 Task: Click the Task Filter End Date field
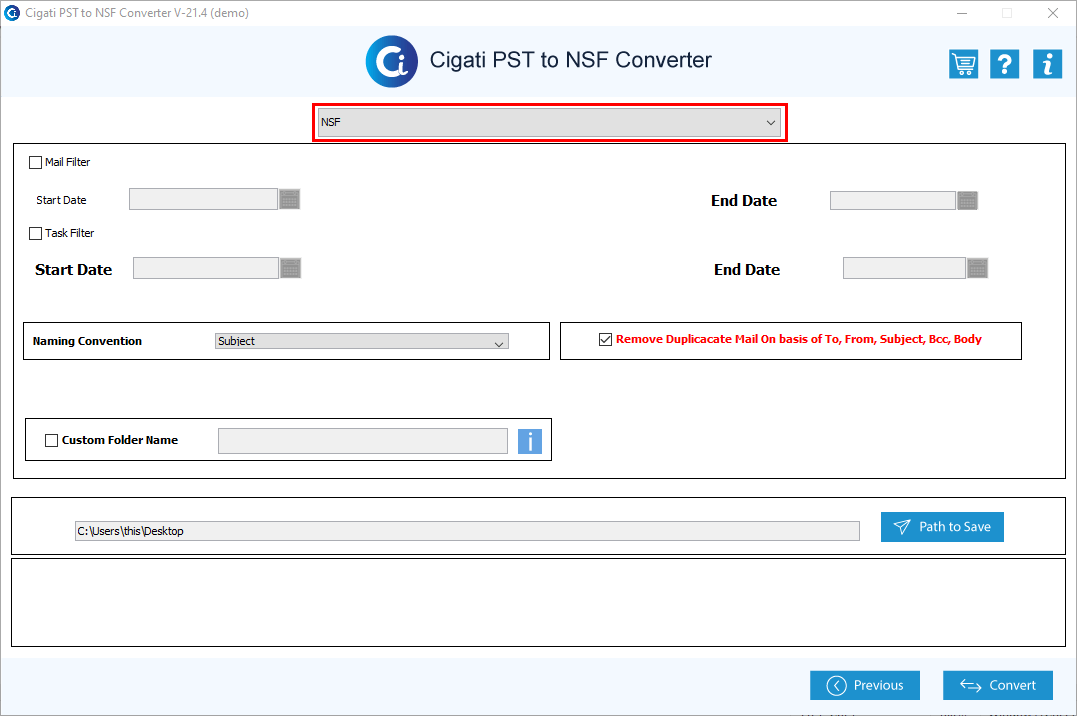coord(904,268)
